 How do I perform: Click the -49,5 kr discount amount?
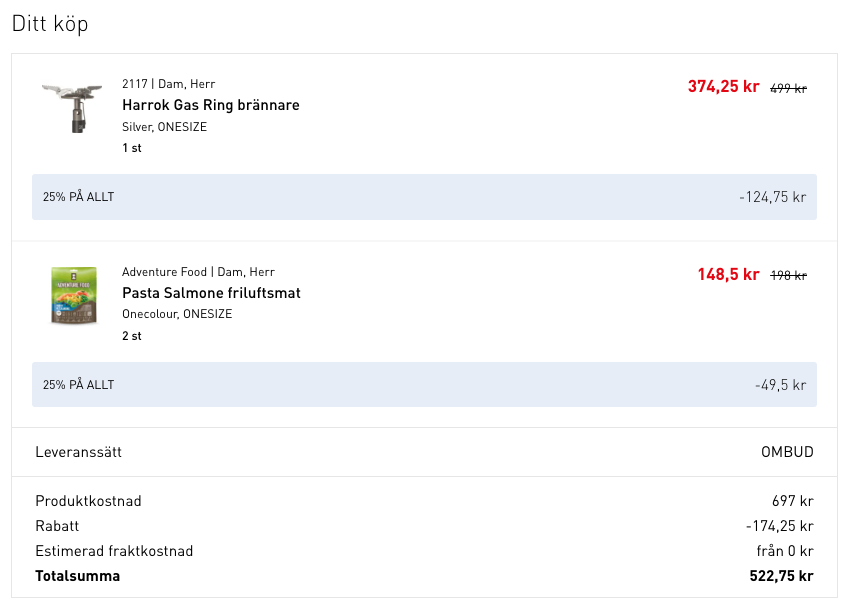780,385
